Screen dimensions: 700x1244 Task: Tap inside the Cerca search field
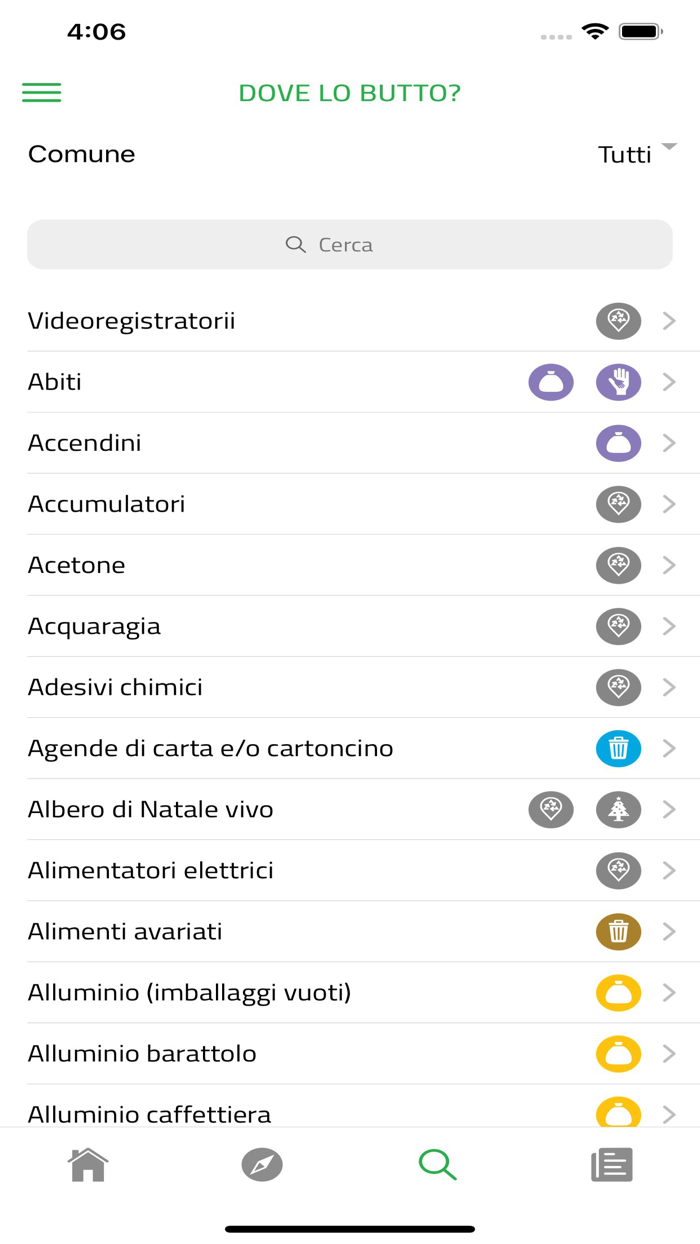click(350, 244)
